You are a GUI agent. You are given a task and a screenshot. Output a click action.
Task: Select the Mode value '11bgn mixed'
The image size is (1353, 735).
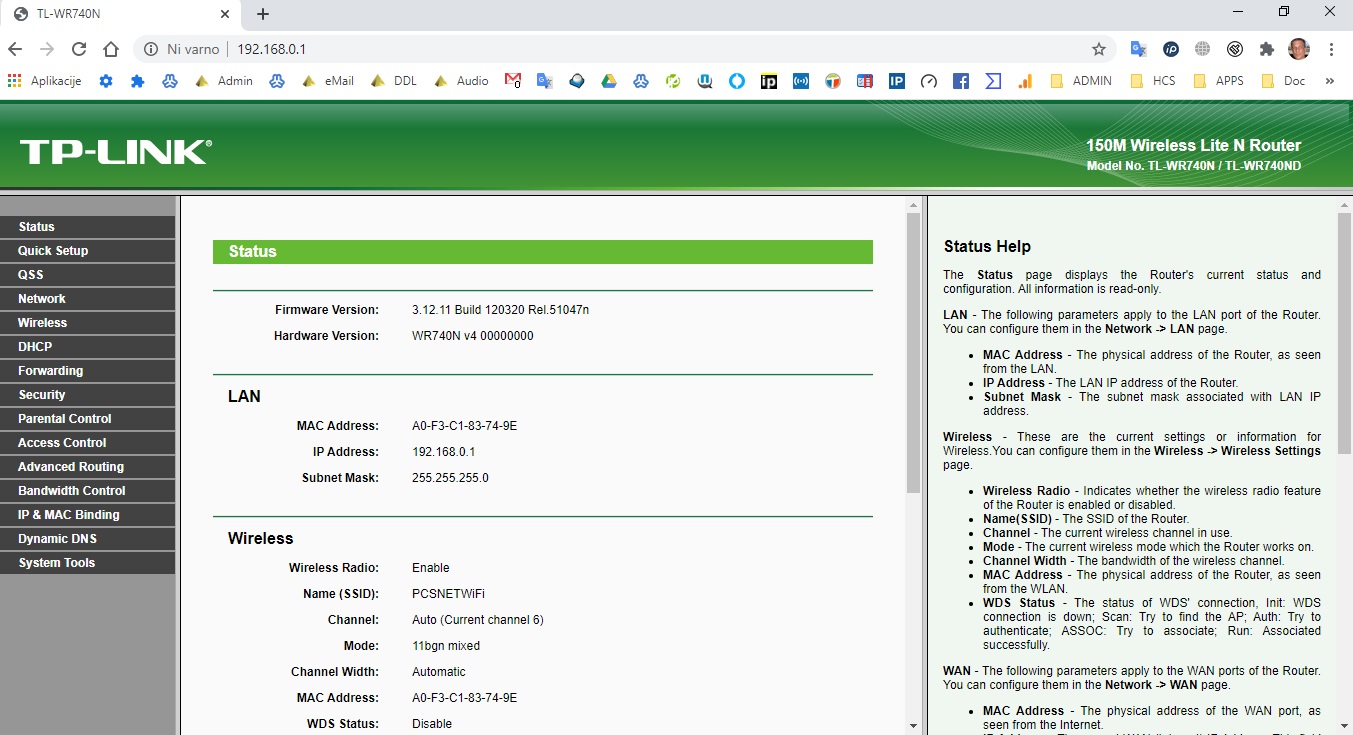tap(446, 646)
